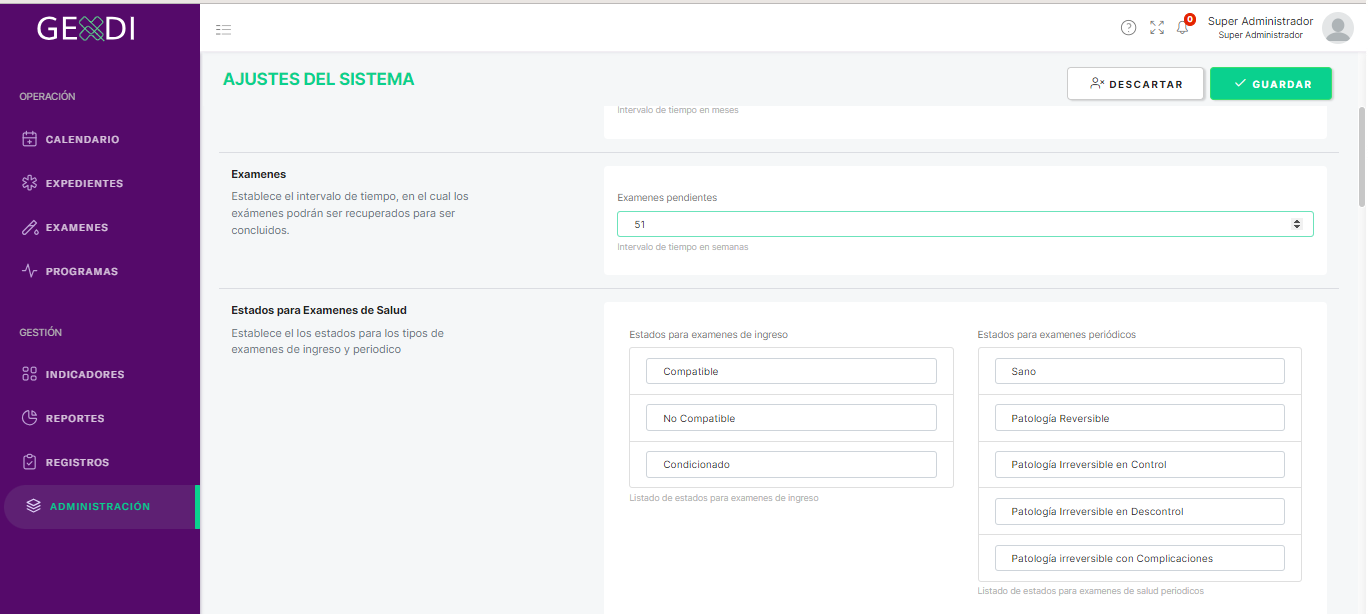Toggle fullscreen expand icon
Screen dimensions: 1368x614
[x=1157, y=28]
